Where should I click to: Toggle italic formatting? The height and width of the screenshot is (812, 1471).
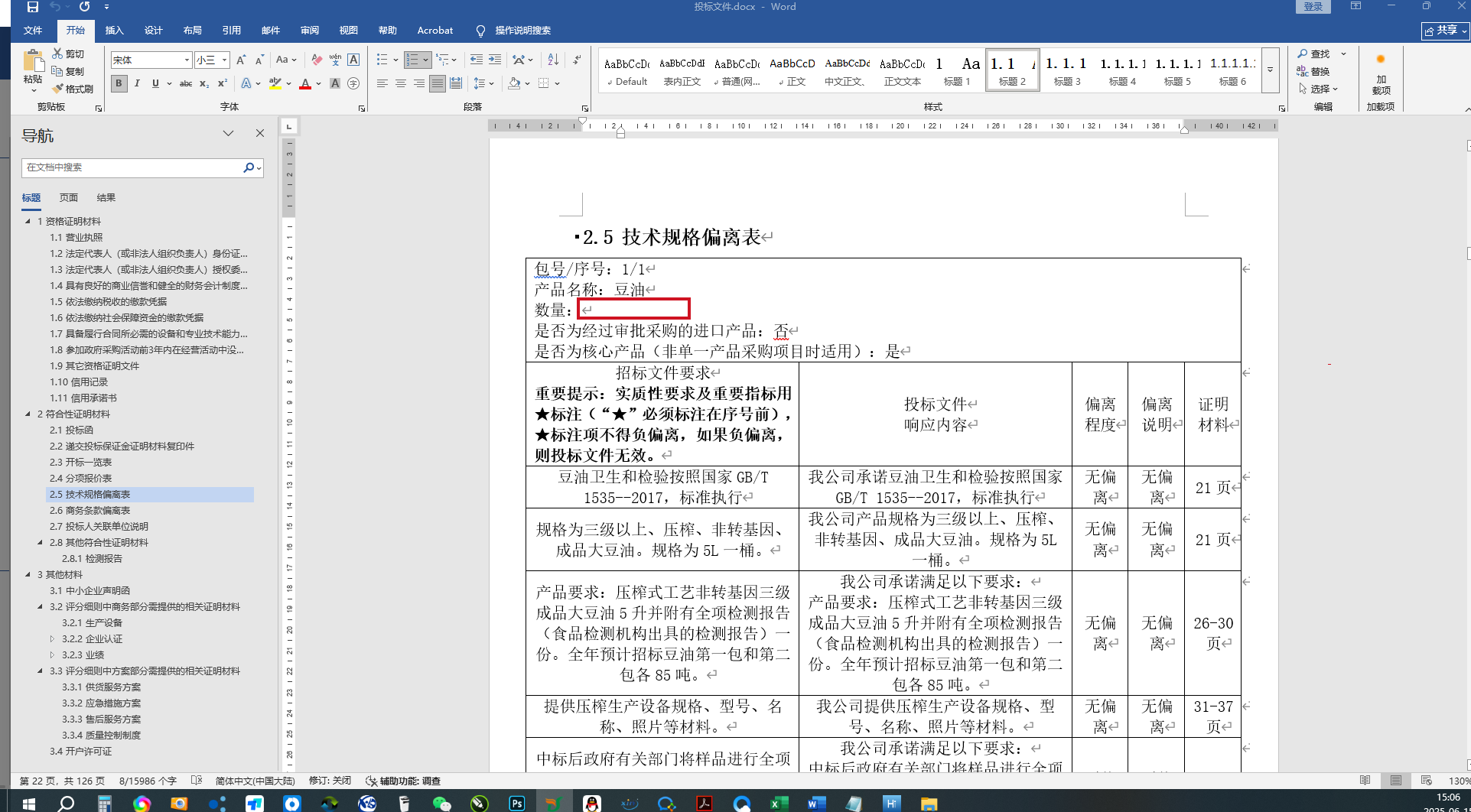coord(137,83)
